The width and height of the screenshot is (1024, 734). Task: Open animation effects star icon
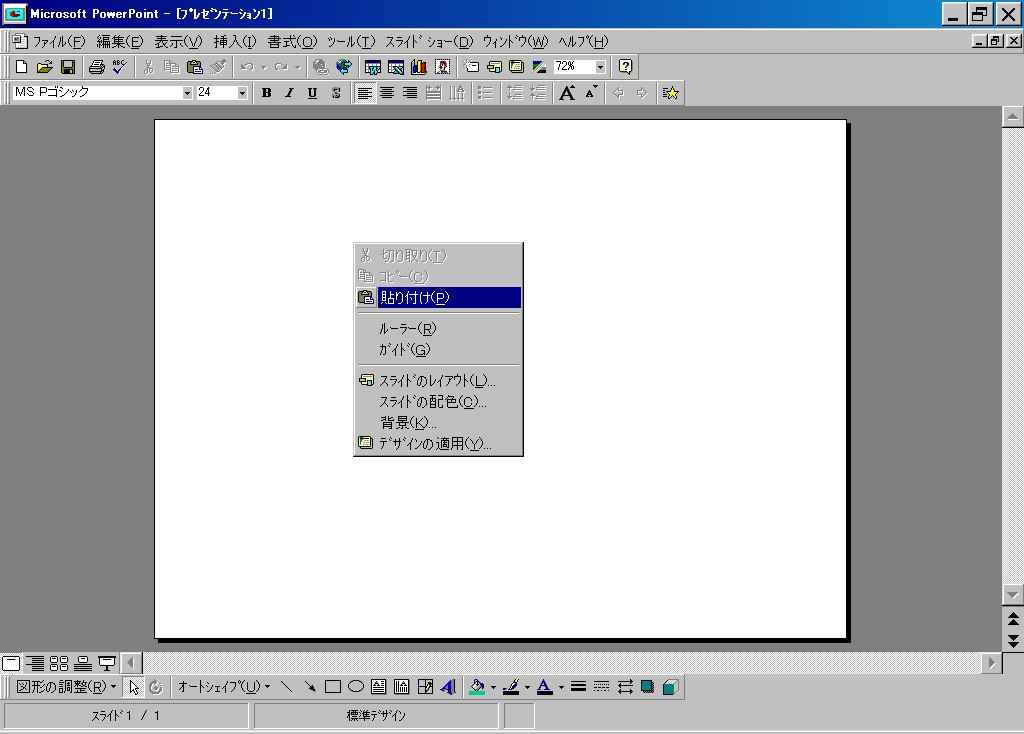pyautogui.click(x=670, y=93)
